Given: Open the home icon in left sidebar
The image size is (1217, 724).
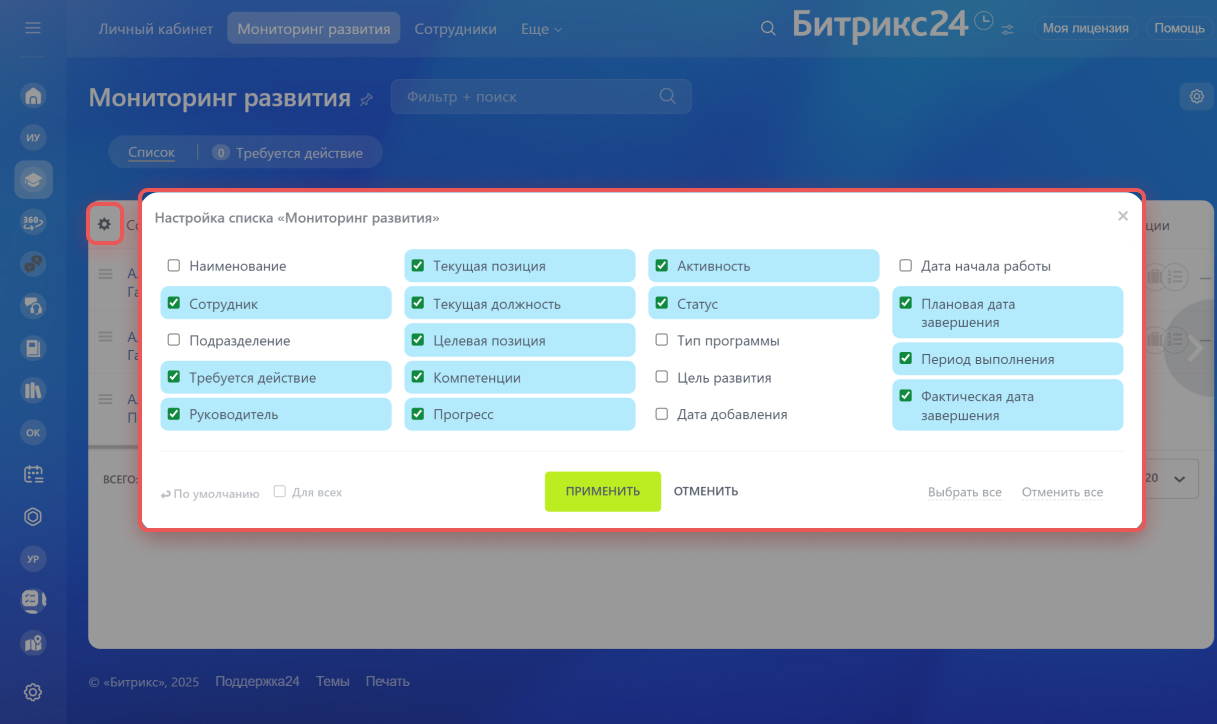Looking at the screenshot, I should [x=33, y=96].
